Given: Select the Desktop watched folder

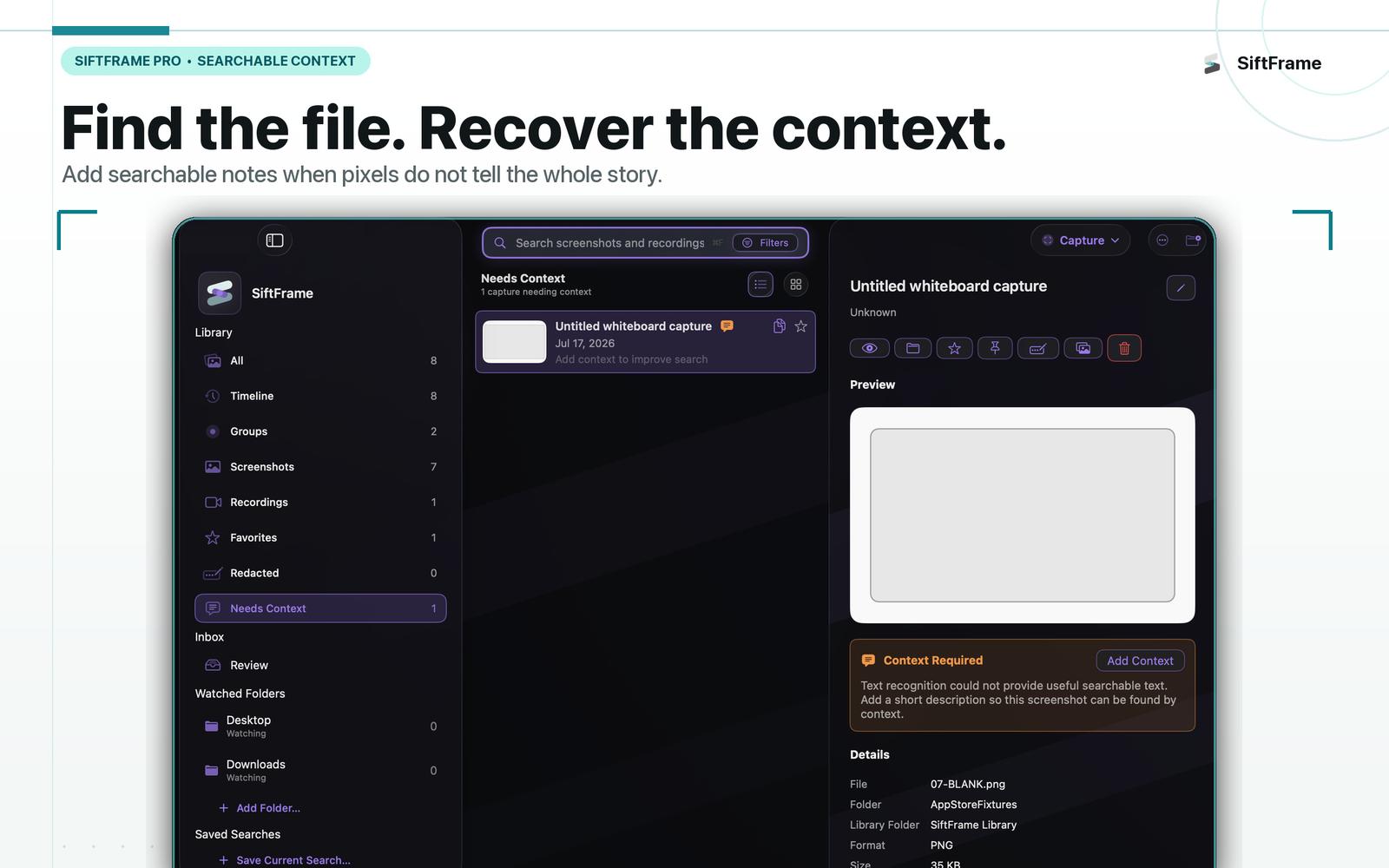Looking at the screenshot, I should 320,726.
